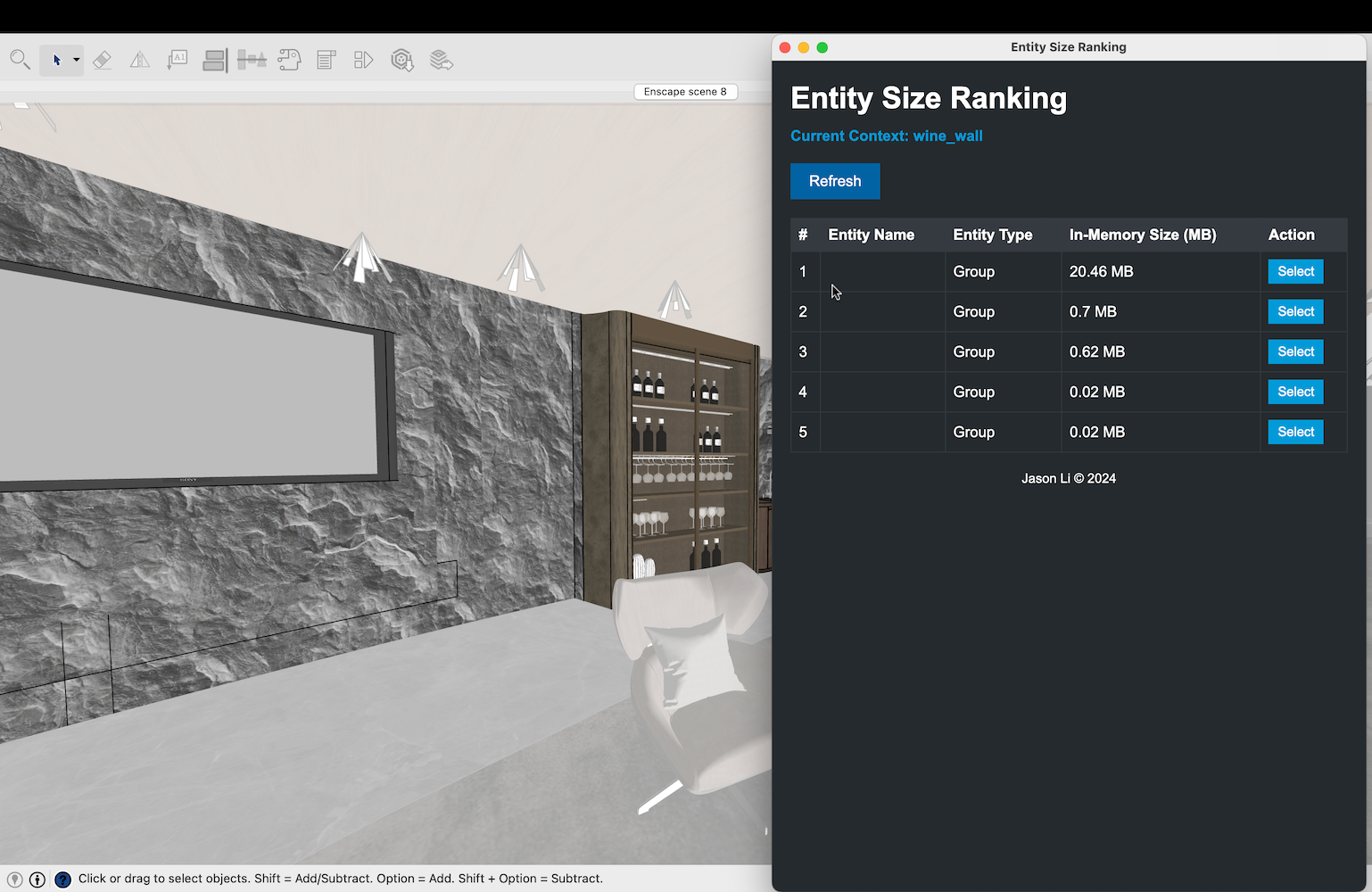Open the Select tool dropdown arrow

(x=76, y=60)
